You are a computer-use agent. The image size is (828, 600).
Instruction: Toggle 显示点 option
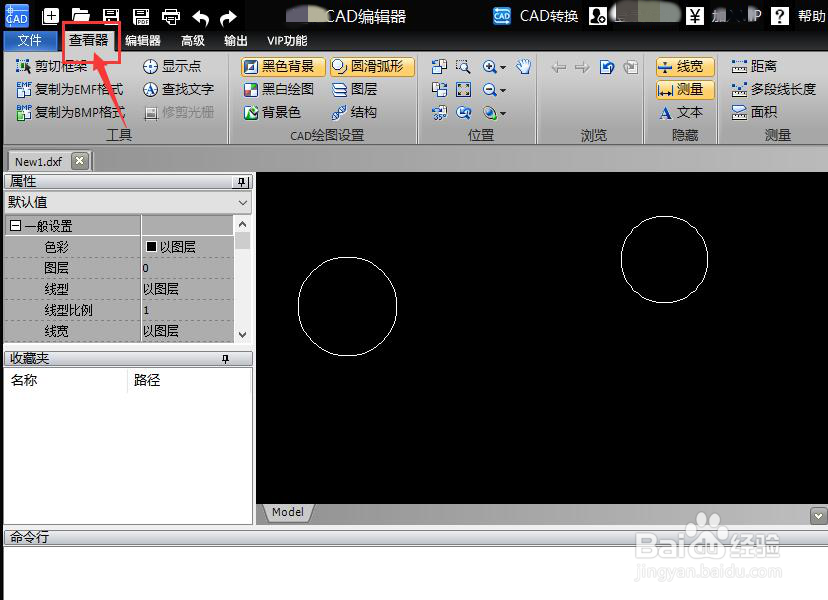coord(172,66)
